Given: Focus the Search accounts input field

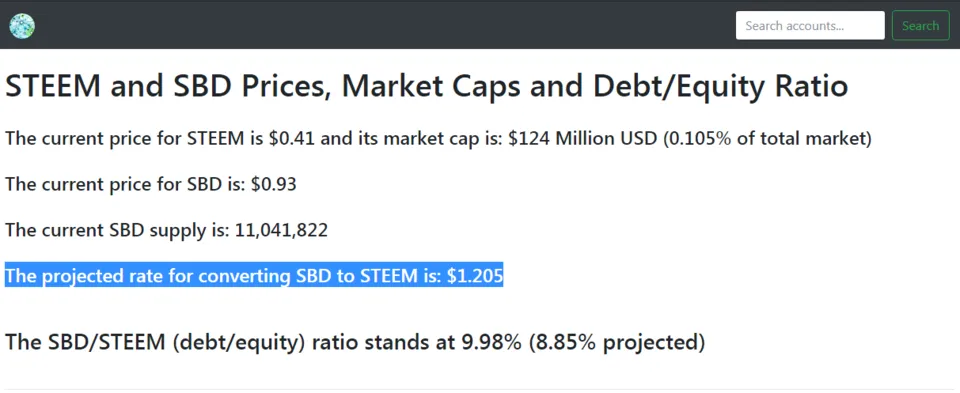Looking at the screenshot, I should point(810,26).
